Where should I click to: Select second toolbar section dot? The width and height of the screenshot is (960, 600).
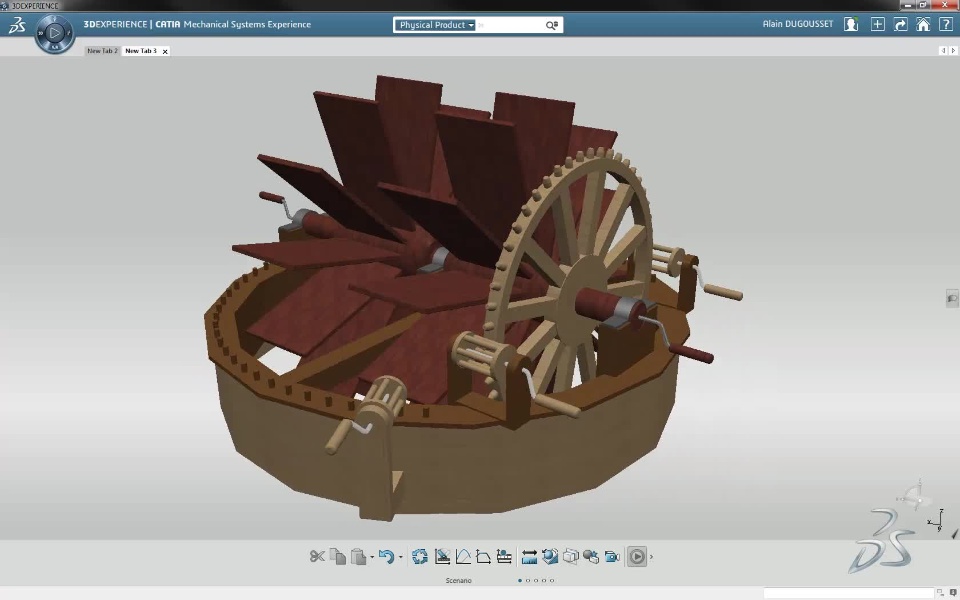(528, 580)
